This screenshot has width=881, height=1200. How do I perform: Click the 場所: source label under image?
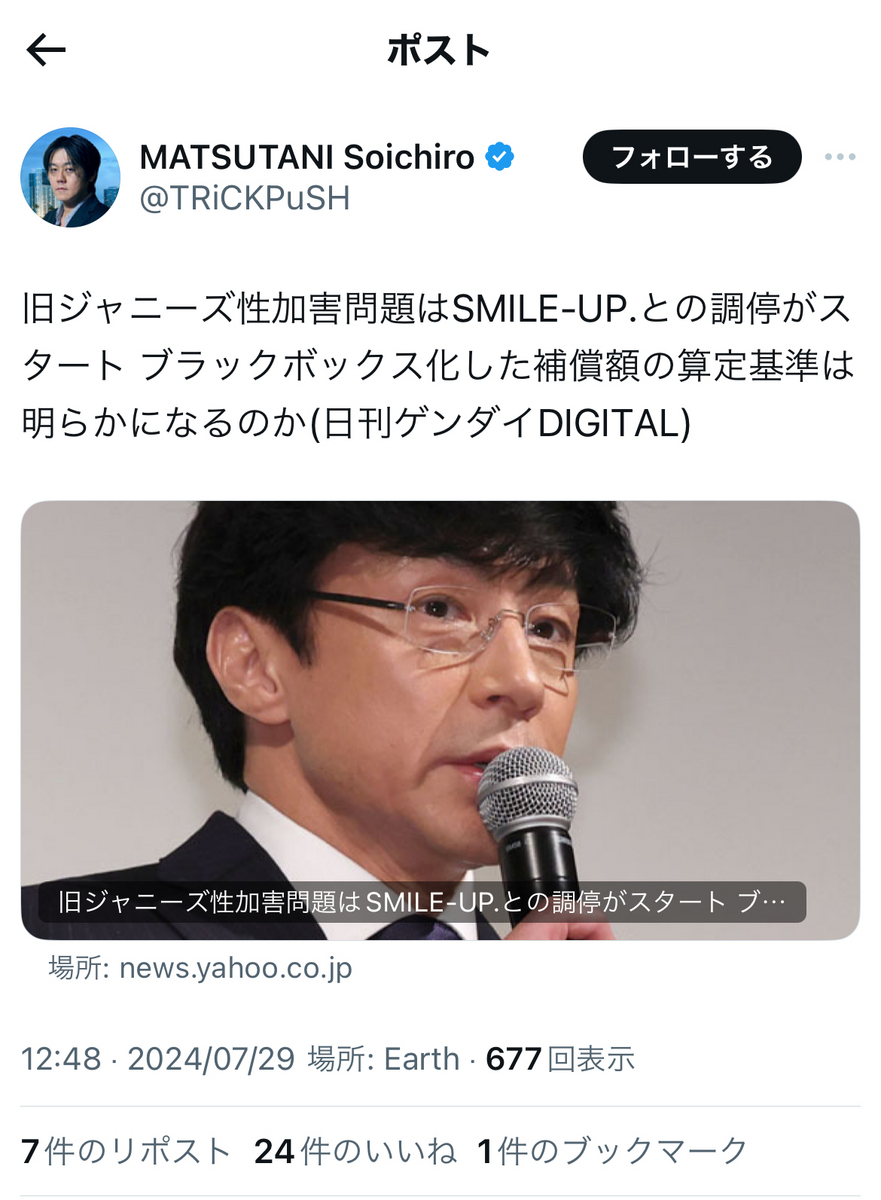(x=82, y=969)
